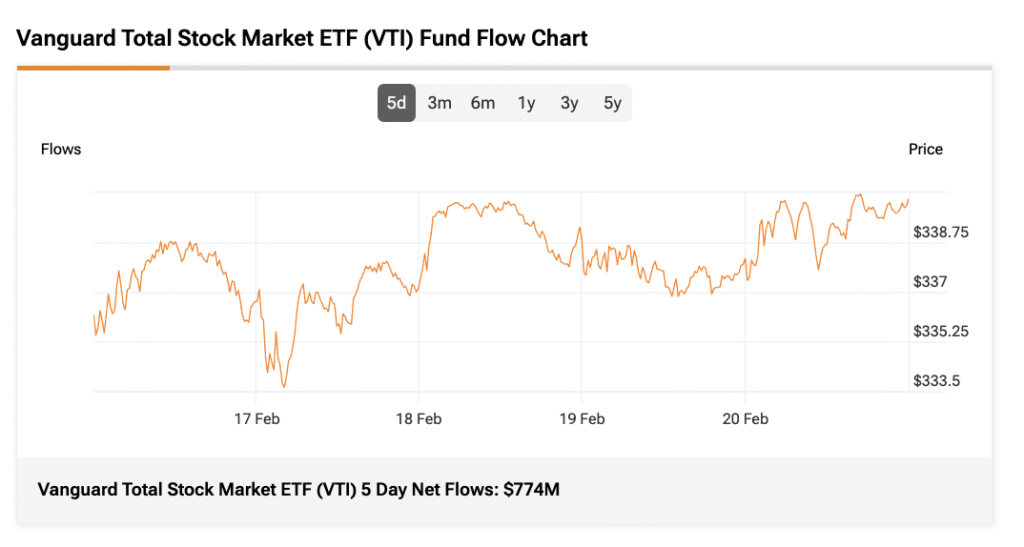This screenshot has width=1024, height=547.
Task: Click the $335.25 price tick label
Action: tap(941, 331)
